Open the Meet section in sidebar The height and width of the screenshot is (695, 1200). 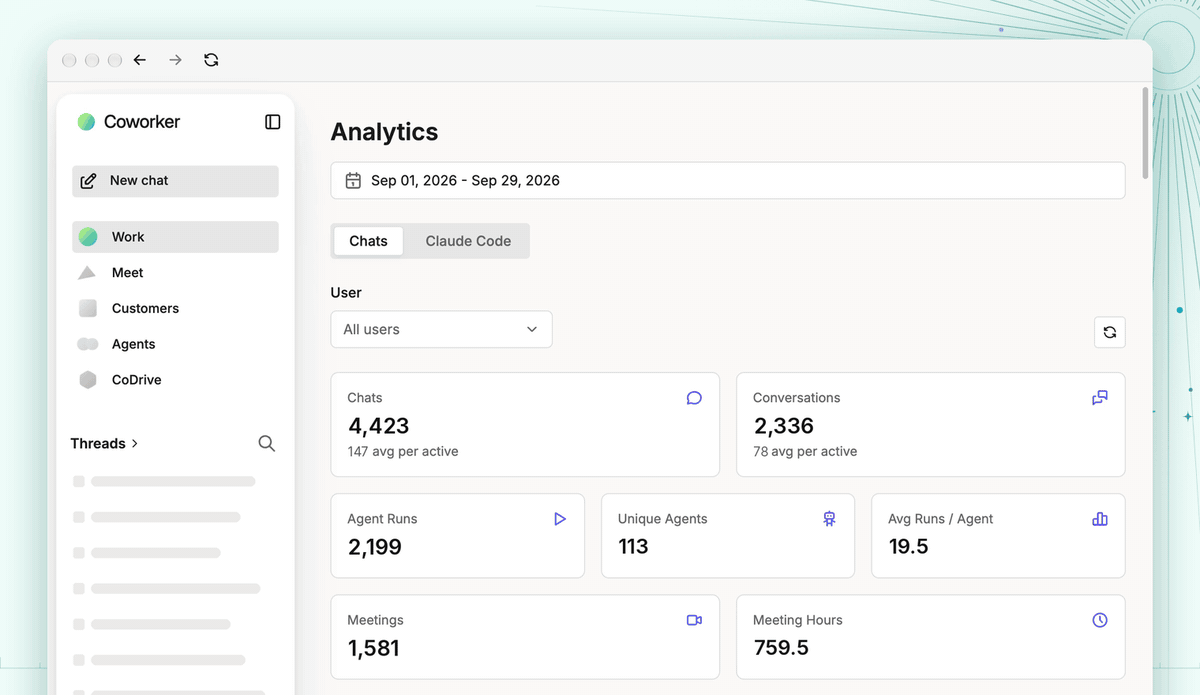click(x=175, y=273)
